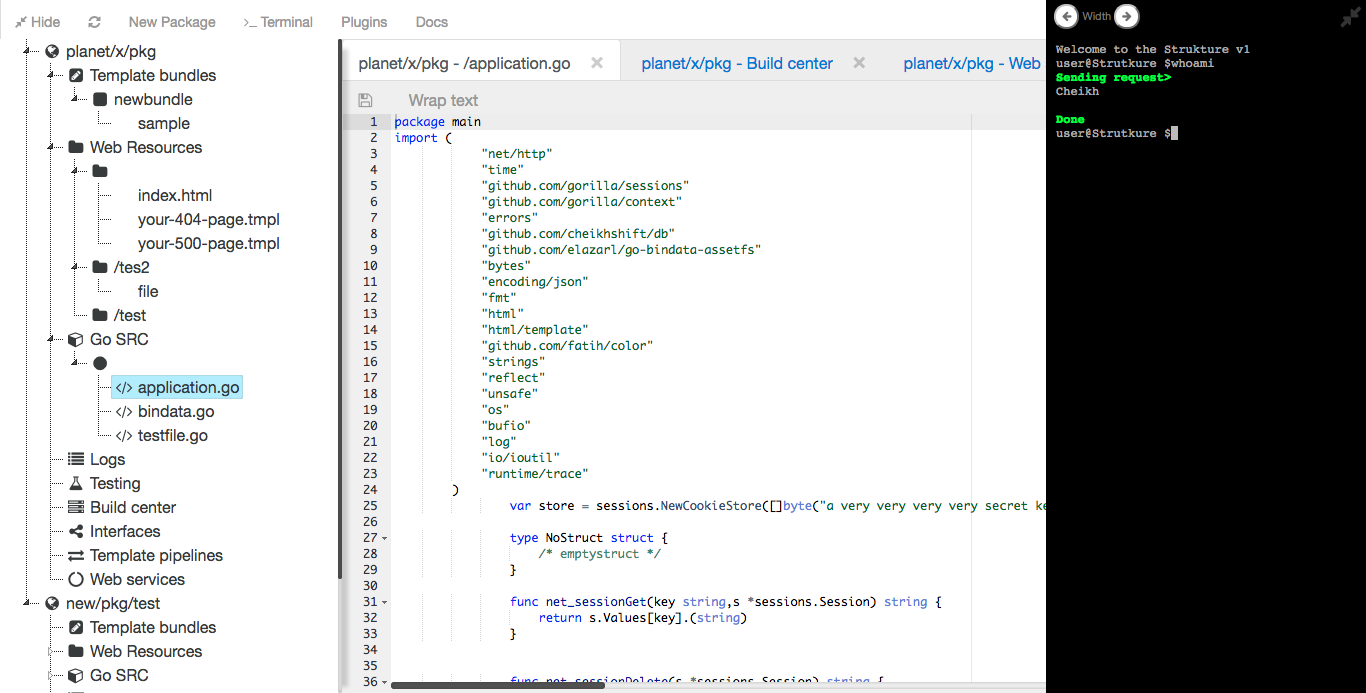
Task: Click the list icon beside Logs
Action: (x=76, y=460)
